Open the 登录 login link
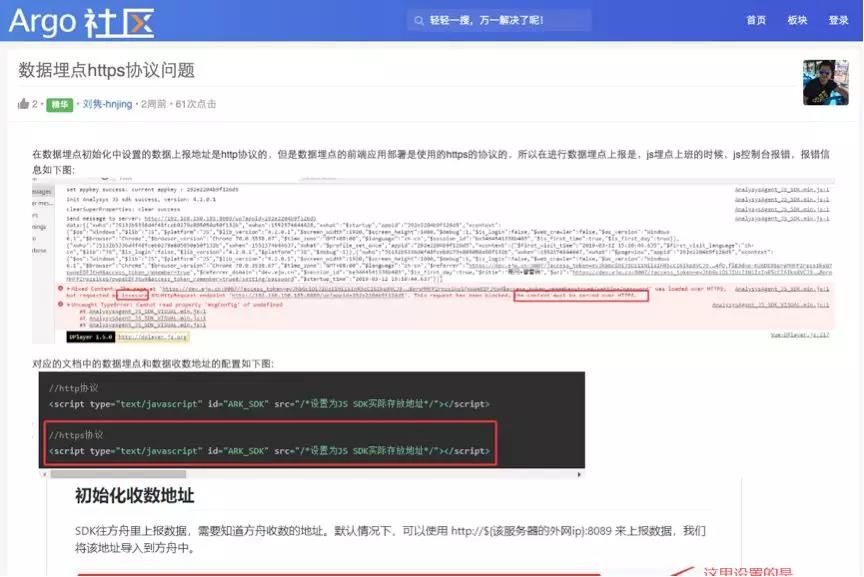864x577 pixels. coord(838,20)
